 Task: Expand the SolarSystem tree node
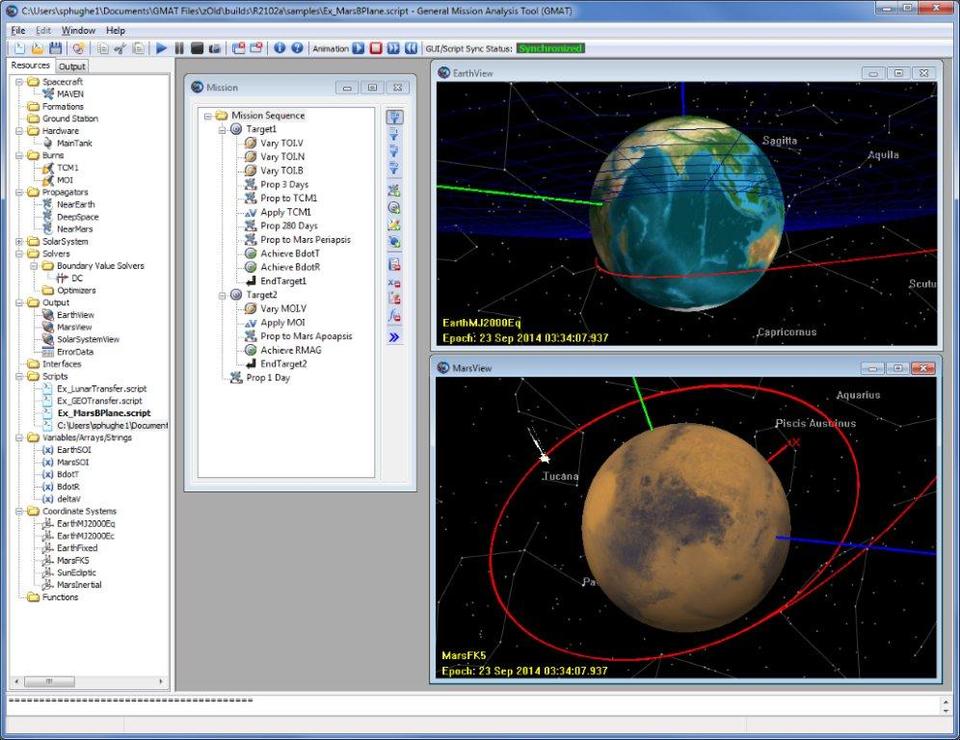[x=20, y=242]
